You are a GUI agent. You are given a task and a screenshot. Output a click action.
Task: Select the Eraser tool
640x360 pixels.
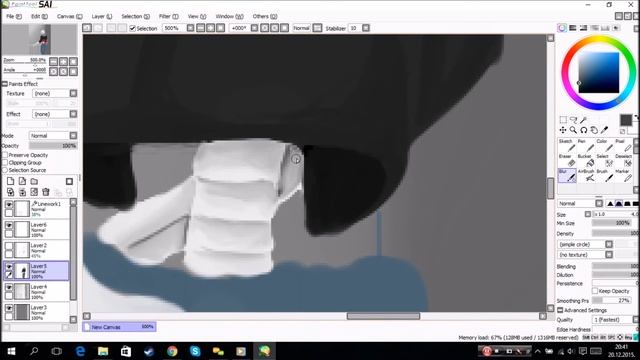(x=567, y=161)
